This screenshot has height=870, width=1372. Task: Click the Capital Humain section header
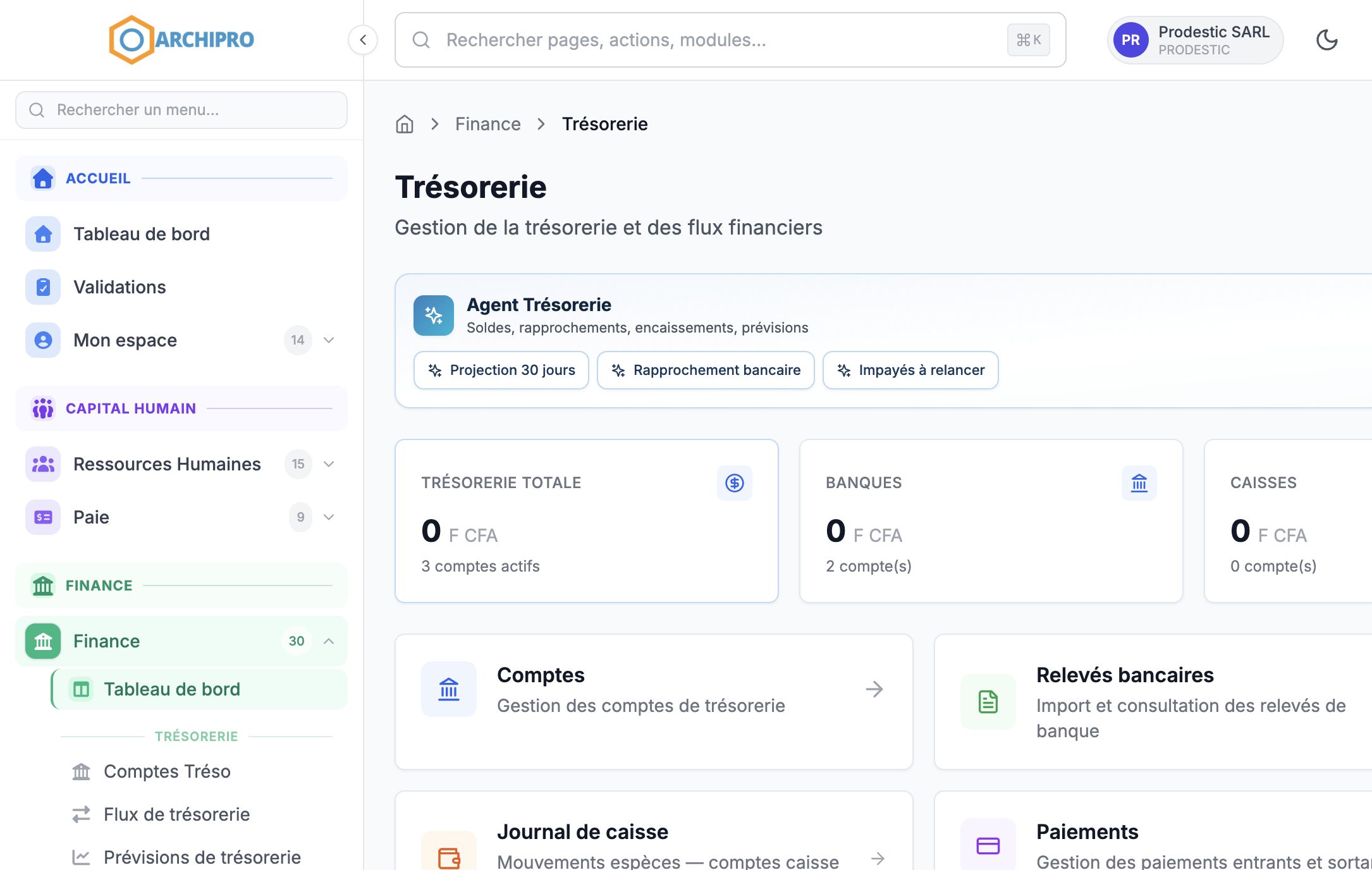pos(181,408)
